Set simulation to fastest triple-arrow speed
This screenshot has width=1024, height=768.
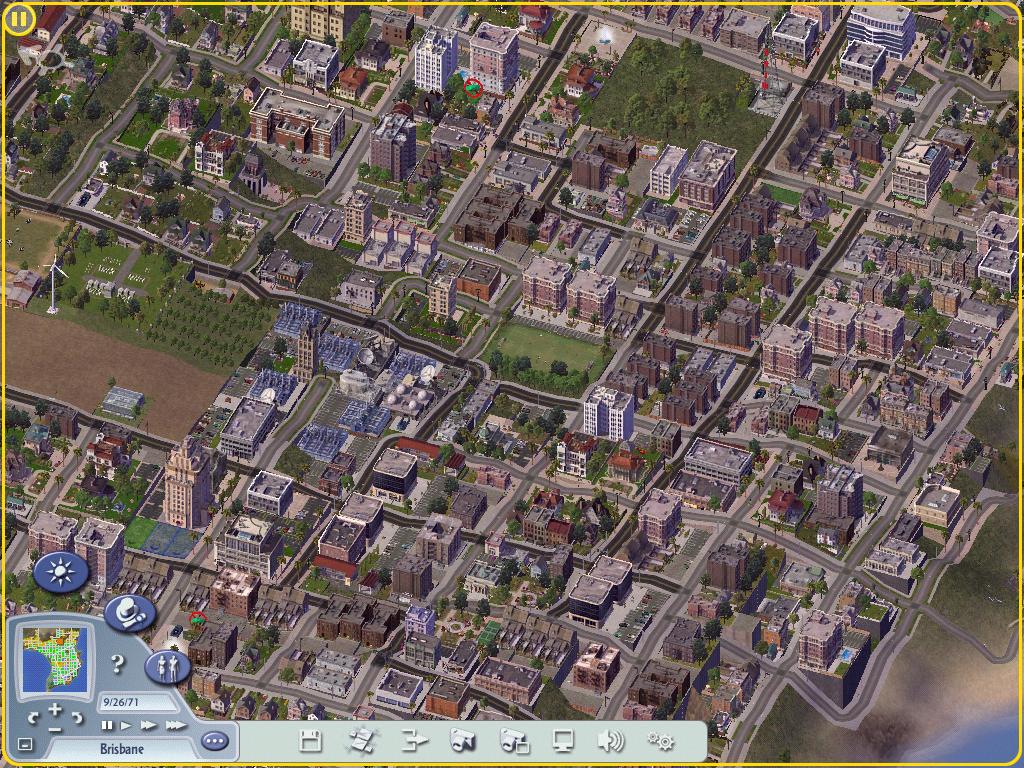[x=175, y=725]
